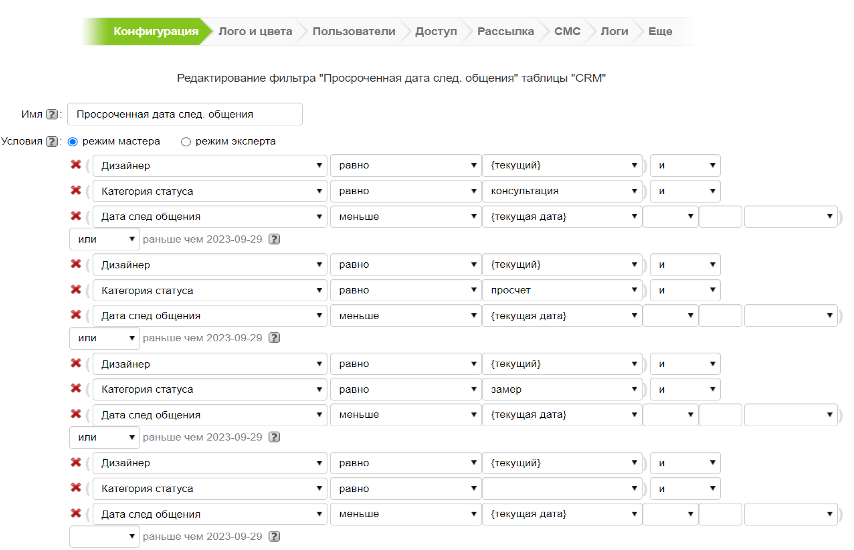
Task: Select the режим мастера radio button
Action: (73, 142)
